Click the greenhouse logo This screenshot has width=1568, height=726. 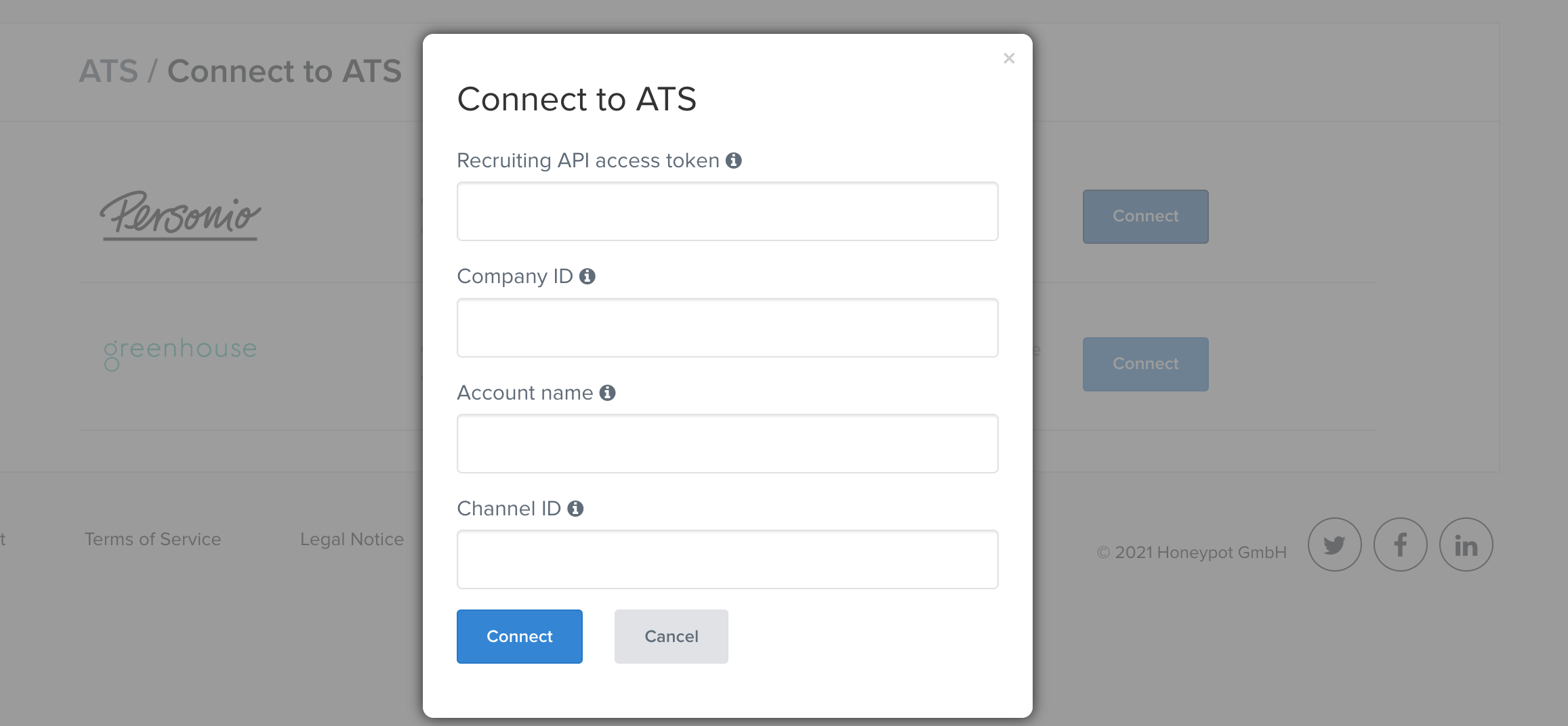click(180, 349)
